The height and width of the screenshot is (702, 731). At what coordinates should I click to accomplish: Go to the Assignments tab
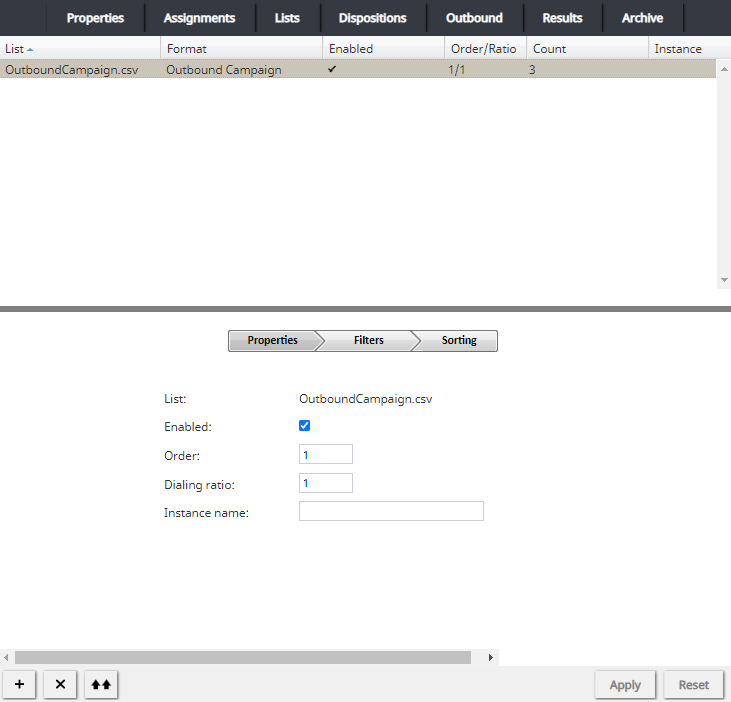coord(199,18)
